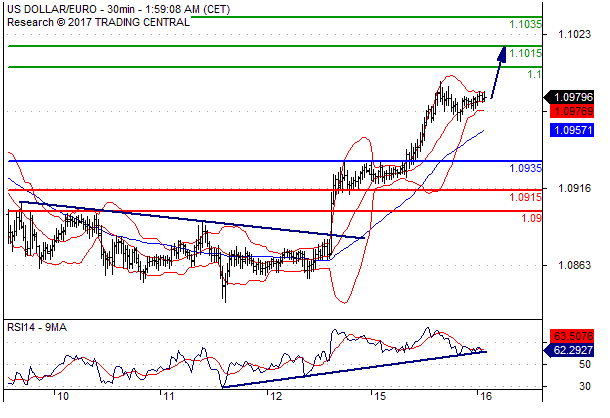The height and width of the screenshot is (418, 610).
Task: Click the 1.0916 price axis value
Action: [x=574, y=188]
